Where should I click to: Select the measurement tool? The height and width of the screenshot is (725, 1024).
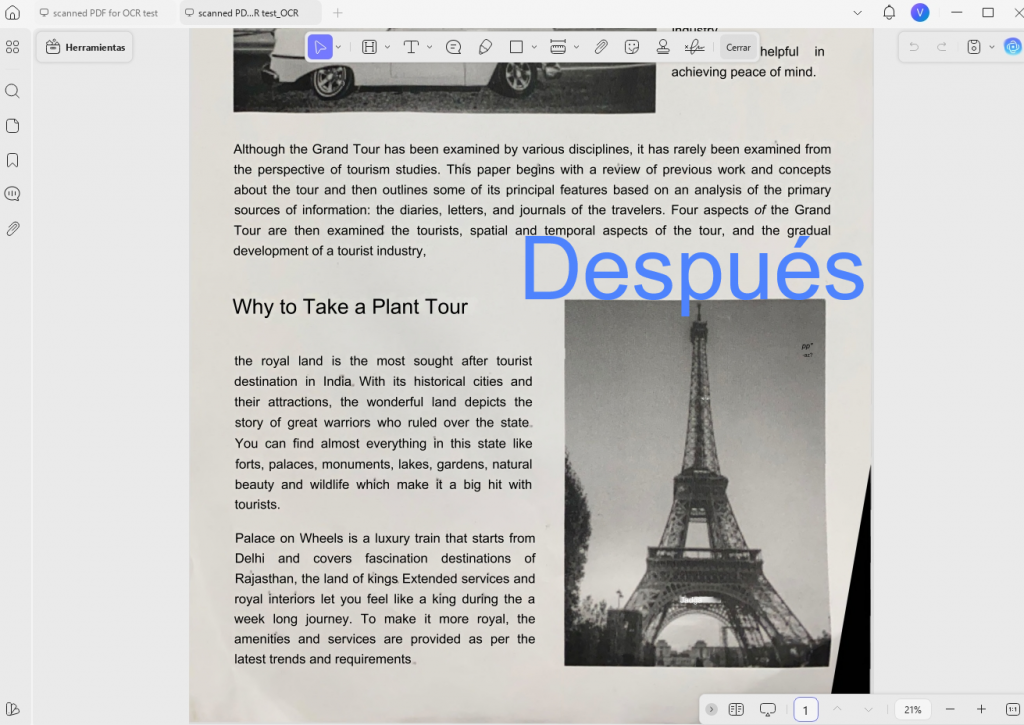(558, 47)
